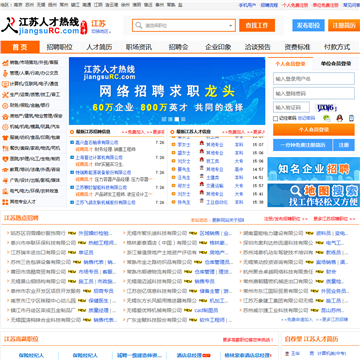Click the magnifier icon in search box
The image size is (360, 360).
(139, 25)
